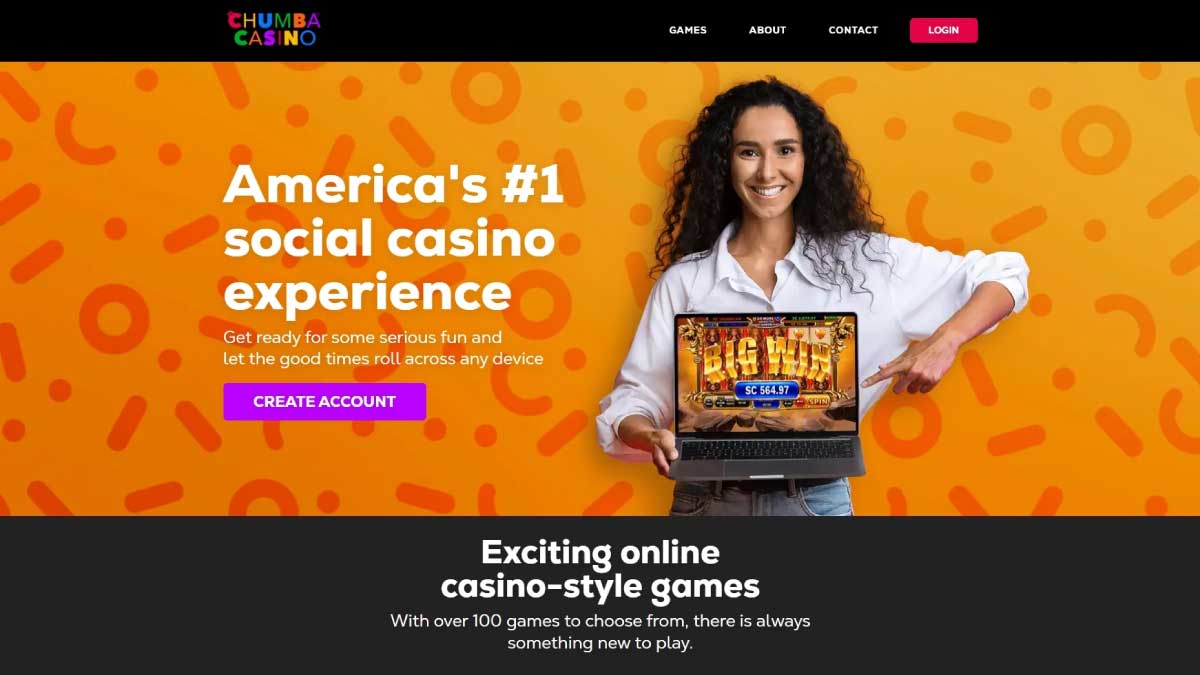Go to the ABOUT page
Viewport: 1200px width, 675px height.
click(x=767, y=30)
